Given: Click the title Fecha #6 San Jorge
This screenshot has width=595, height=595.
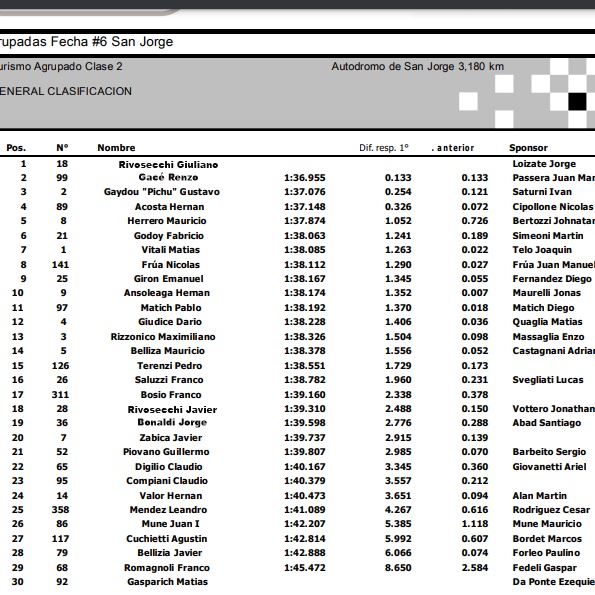Looking at the screenshot, I should [x=112, y=41].
